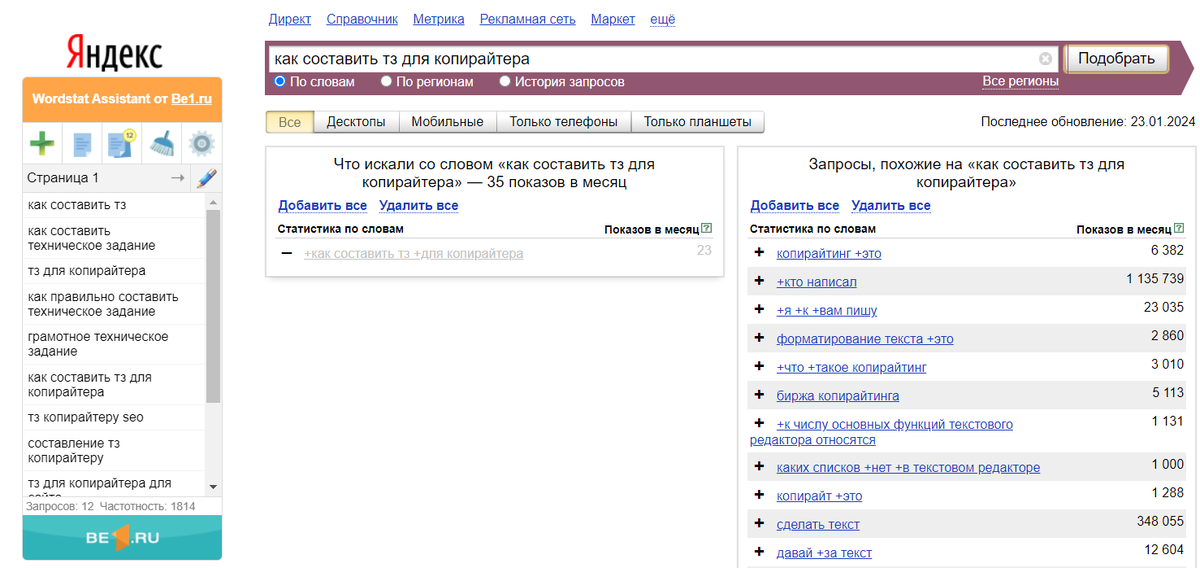Switch to the Только планшеты tab
The image size is (1200, 568).
pyautogui.click(x=697, y=122)
